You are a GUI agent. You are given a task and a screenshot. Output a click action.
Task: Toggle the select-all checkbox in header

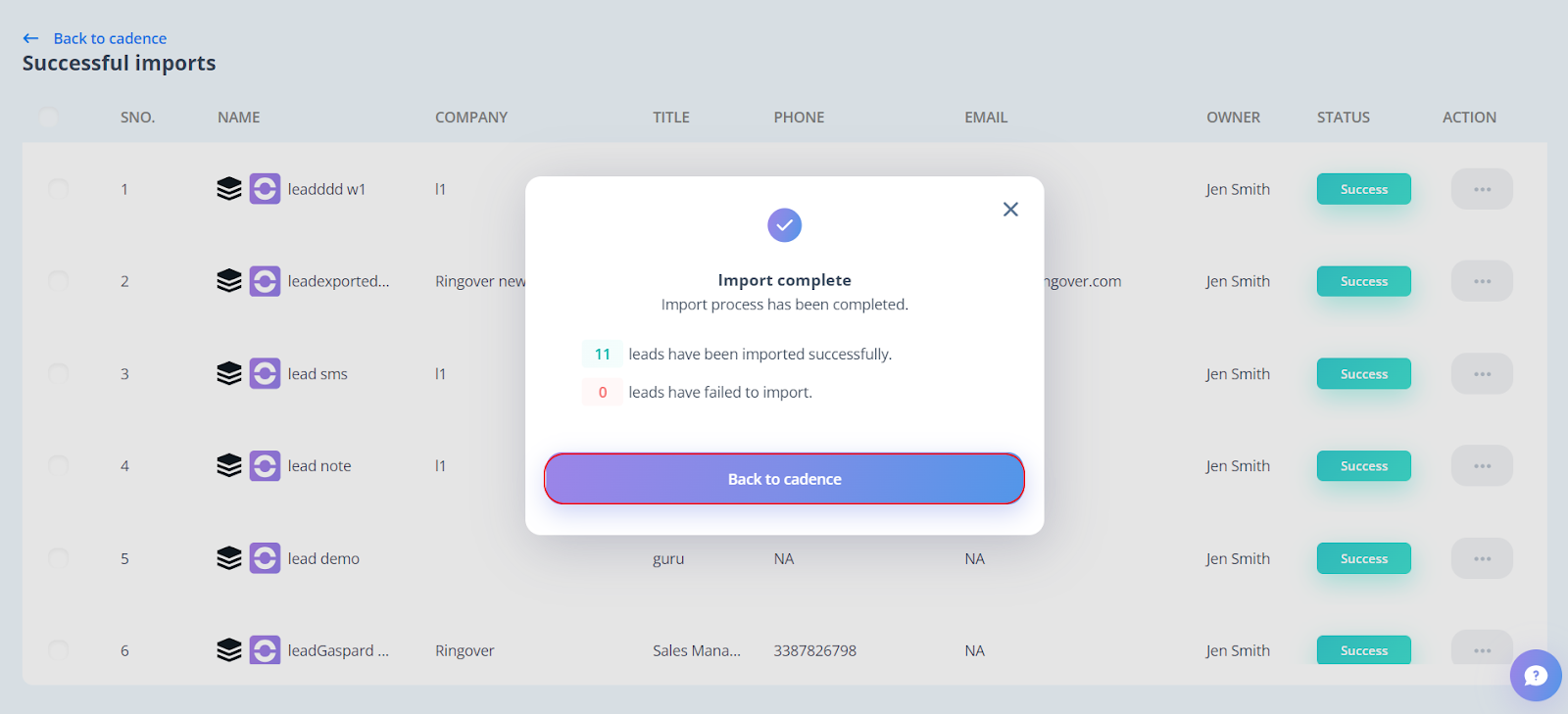[48, 118]
